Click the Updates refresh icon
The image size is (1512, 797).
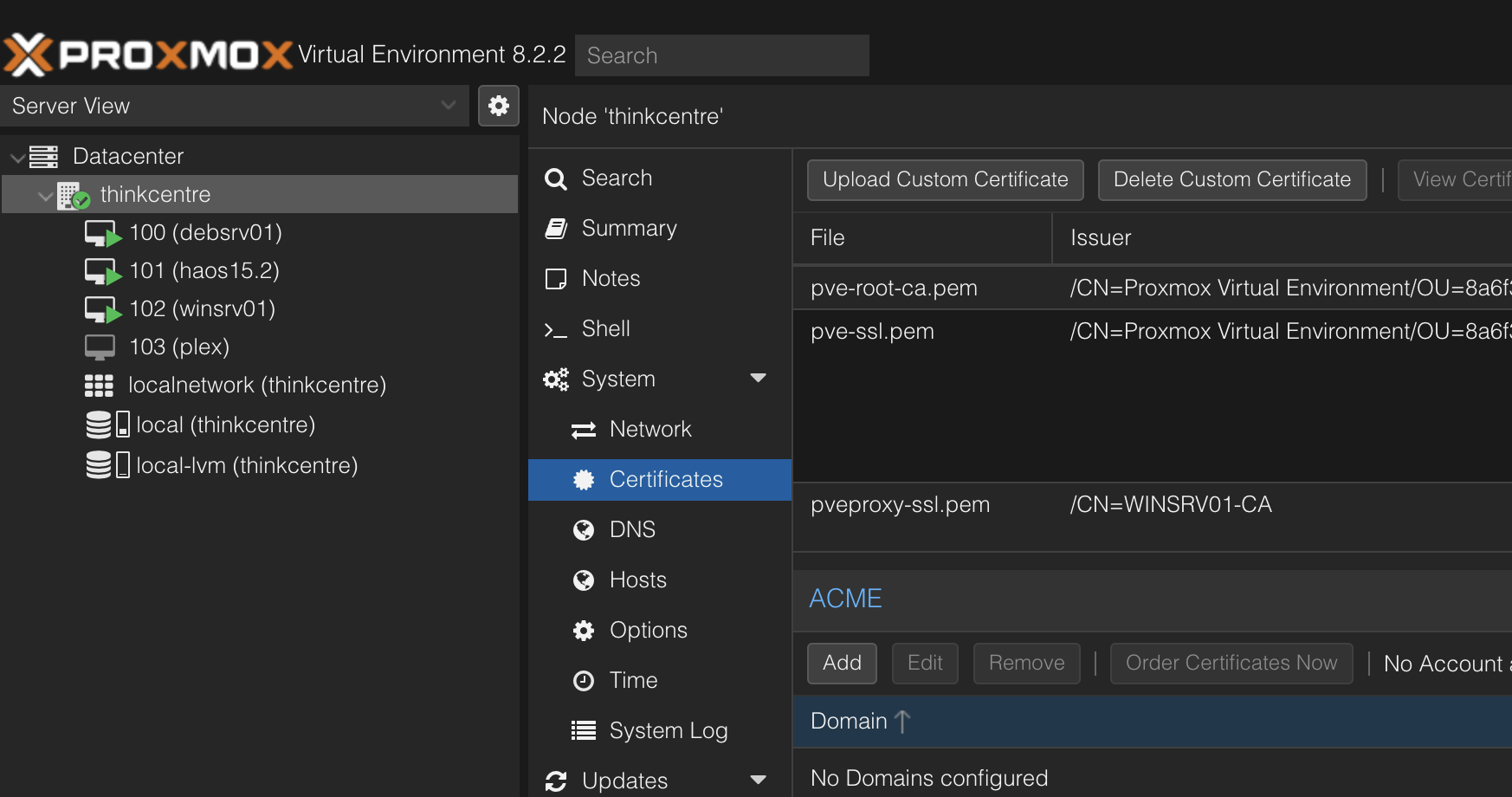click(555, 781)
